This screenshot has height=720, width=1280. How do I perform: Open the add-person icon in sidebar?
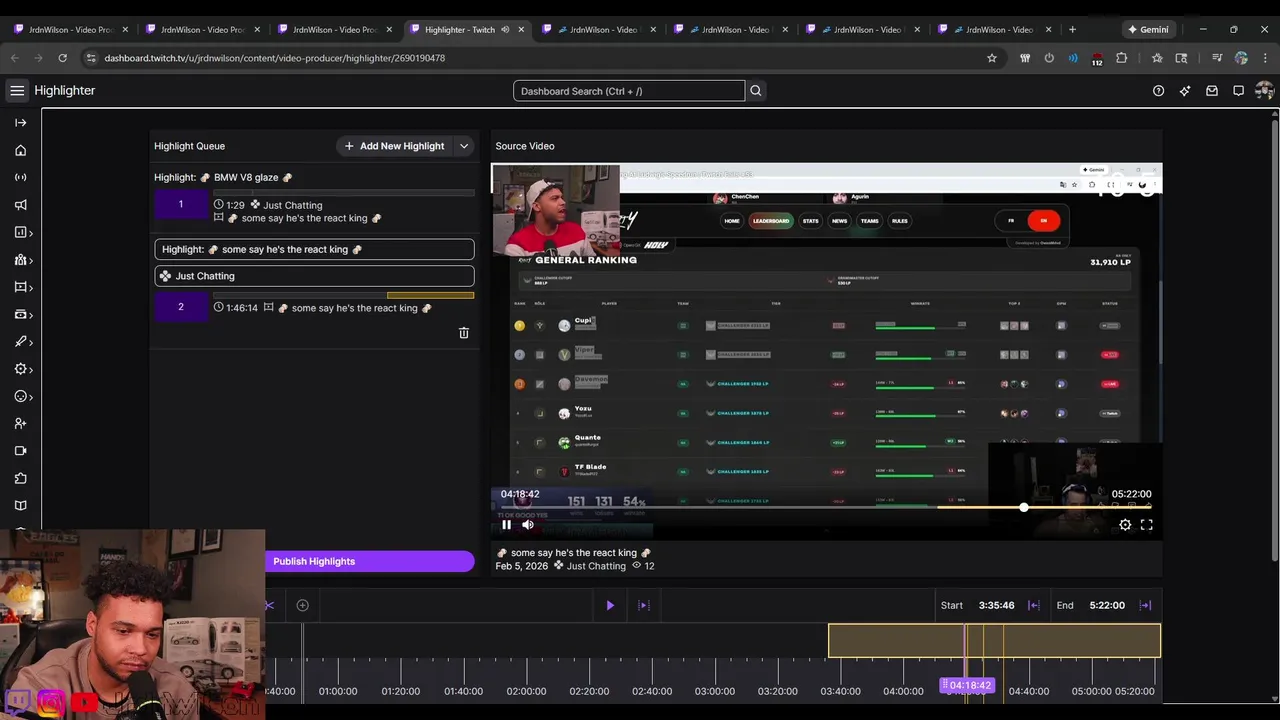20,424
